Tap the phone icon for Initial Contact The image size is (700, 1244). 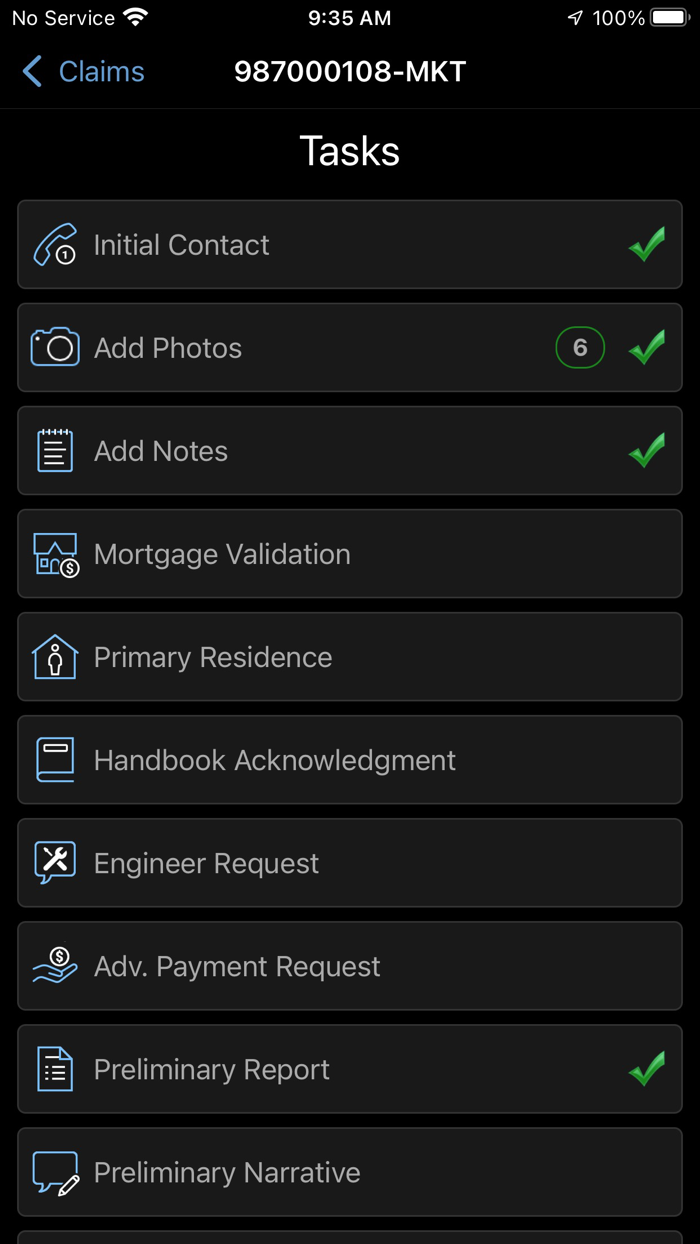(x=56, y=244)
